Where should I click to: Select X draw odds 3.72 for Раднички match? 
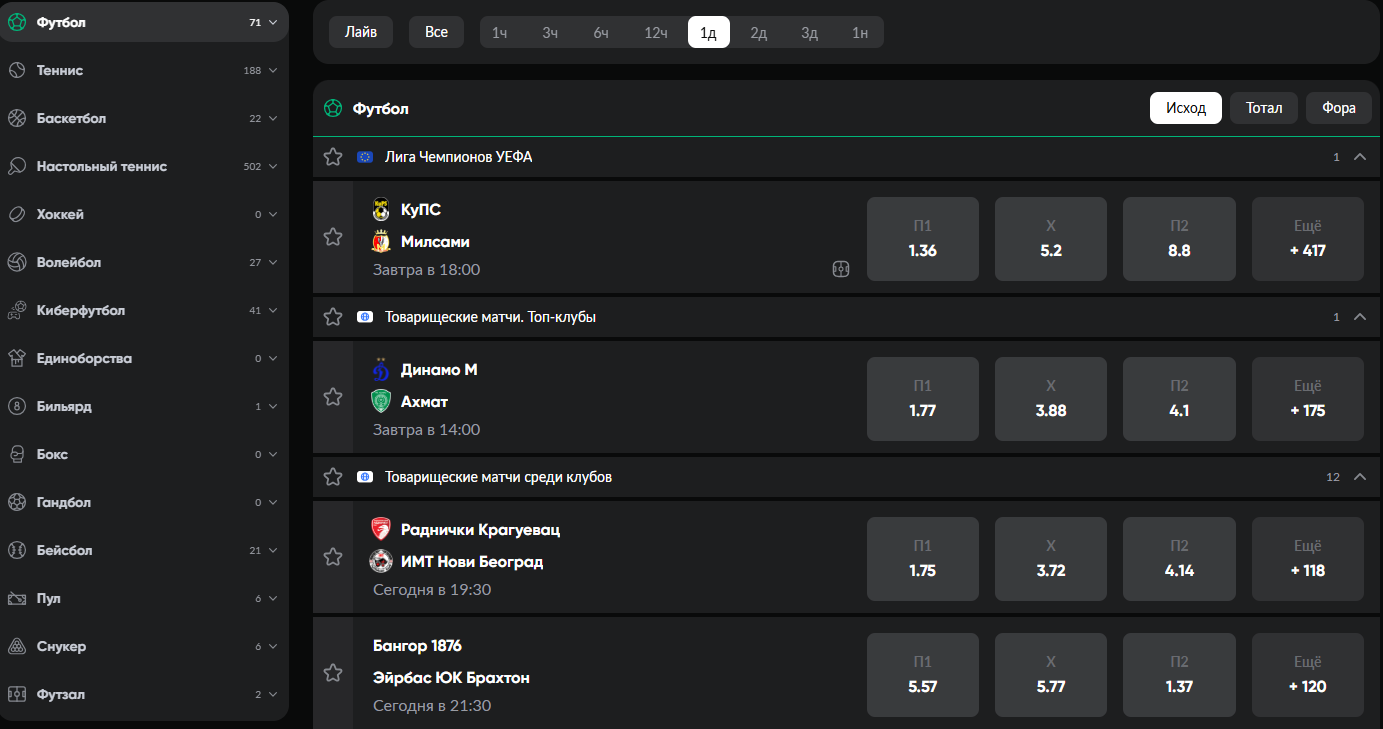point(1051,559)
